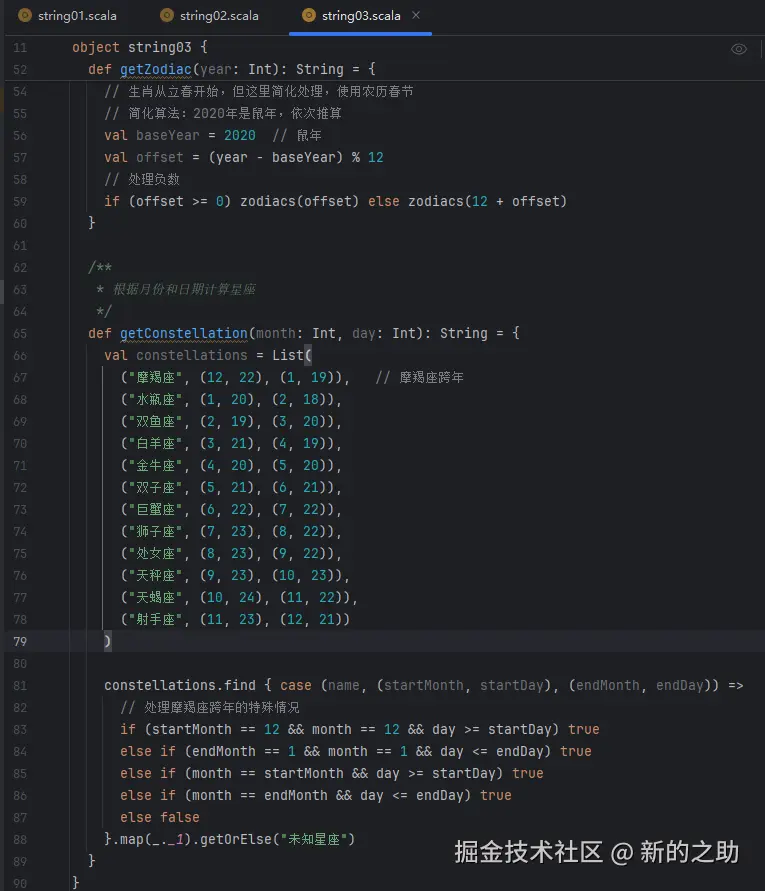Image resolution: width=765 pixels, height=891 pixels.
Task: Click line number 79 in gutter
Action: point(20,642)
